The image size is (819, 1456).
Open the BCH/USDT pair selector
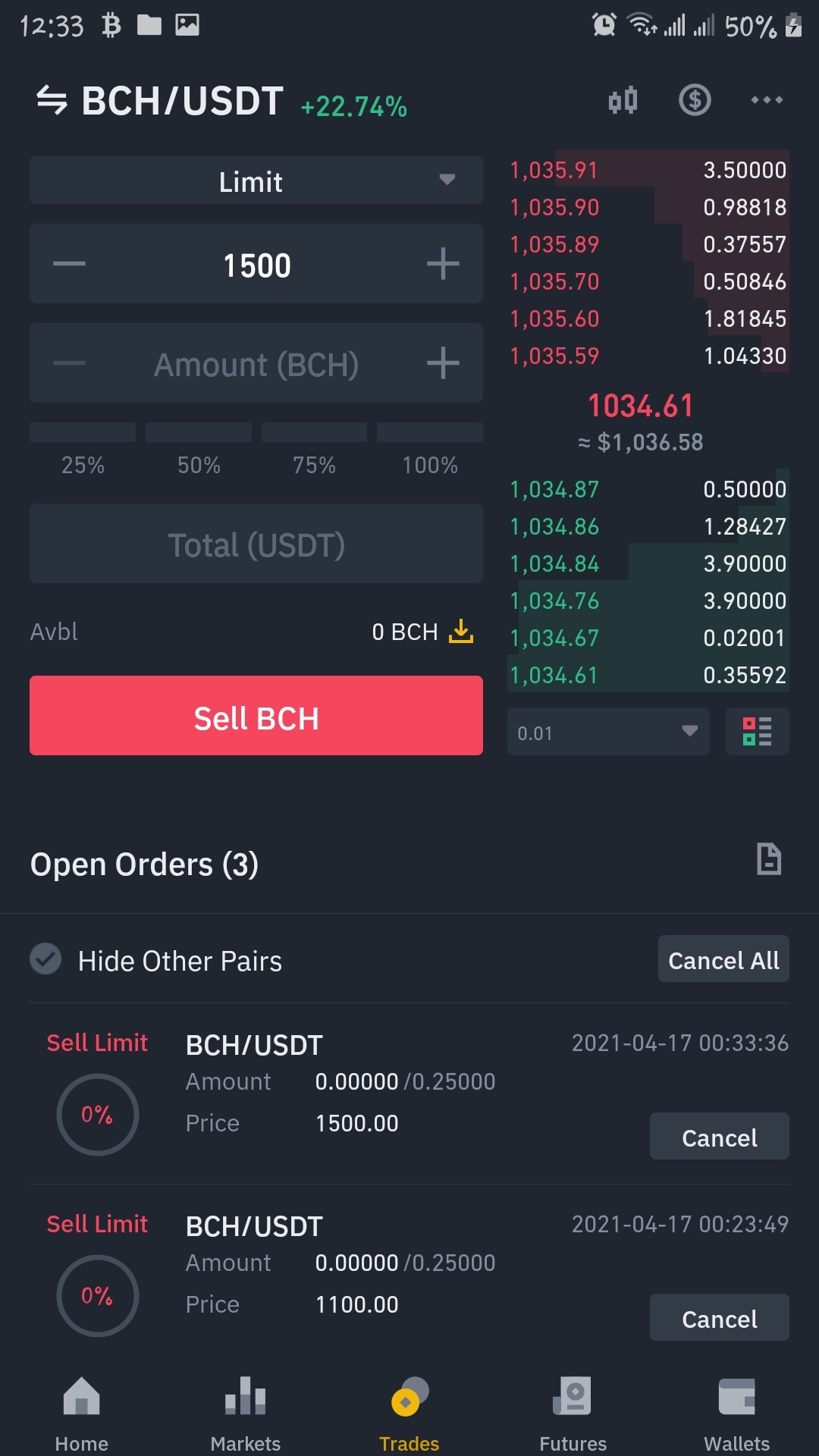[183, 101]
